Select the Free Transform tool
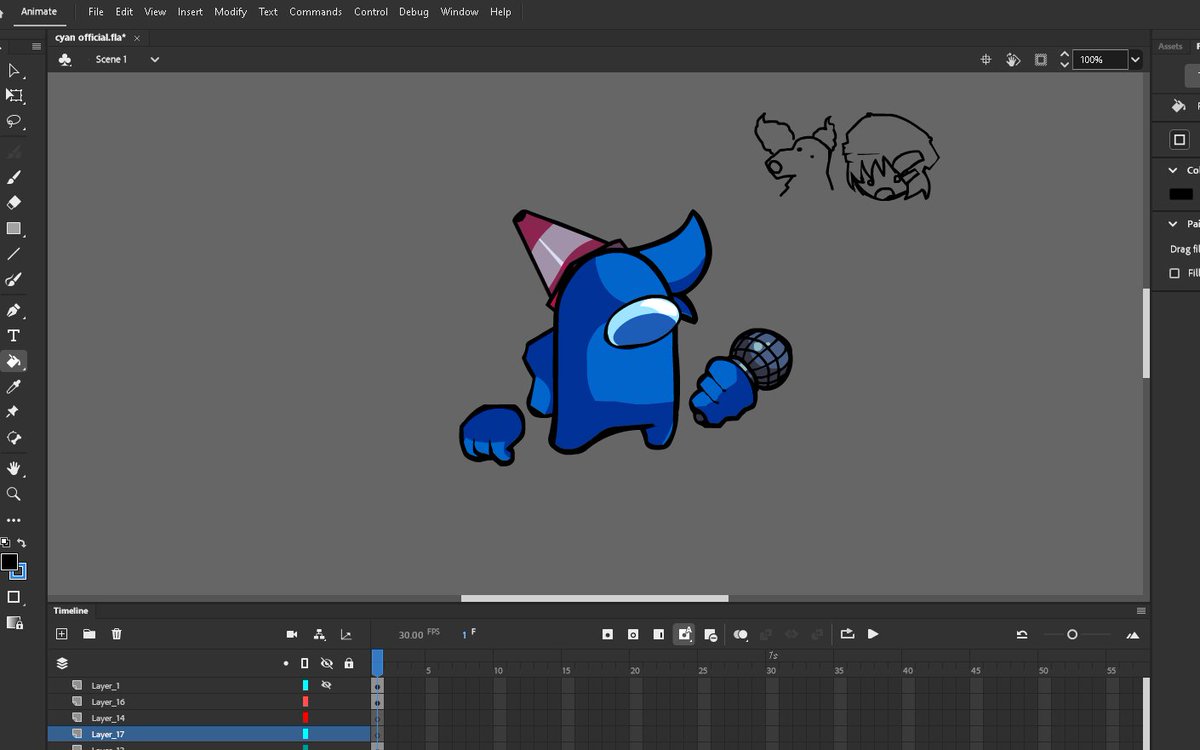The width and height of the screenshot is (1200, 750). point(14,96)
